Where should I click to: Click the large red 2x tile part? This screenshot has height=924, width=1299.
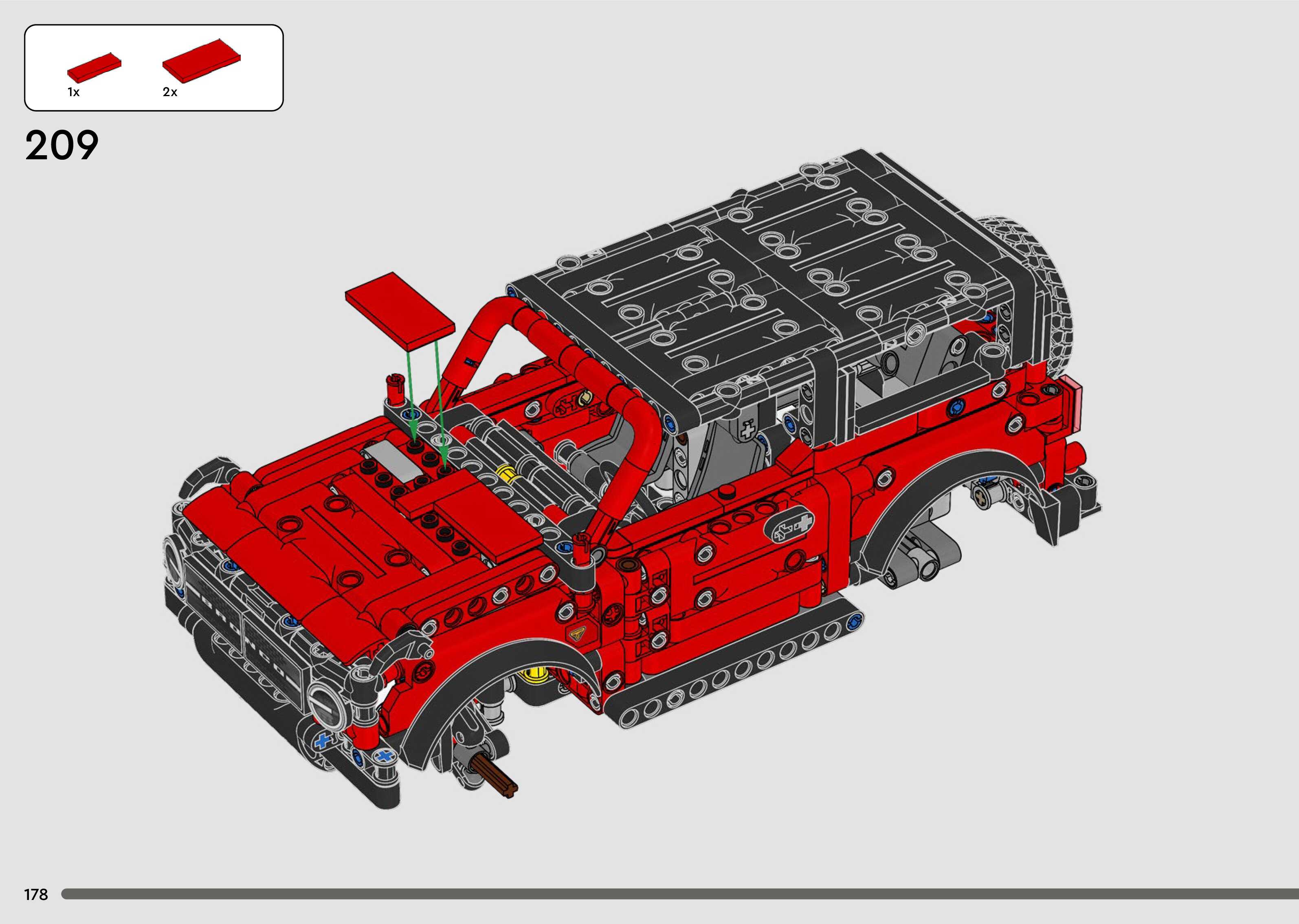(x=201, y=59)
